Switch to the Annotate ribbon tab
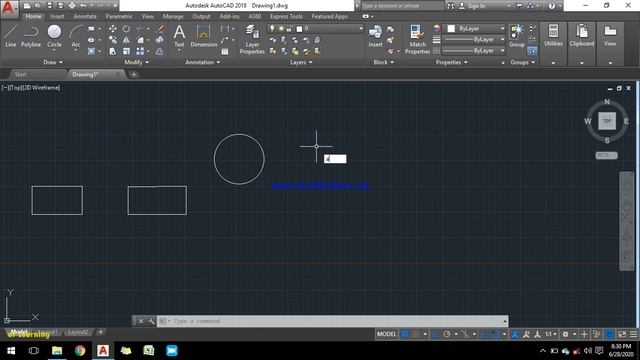 click(84, 16)
